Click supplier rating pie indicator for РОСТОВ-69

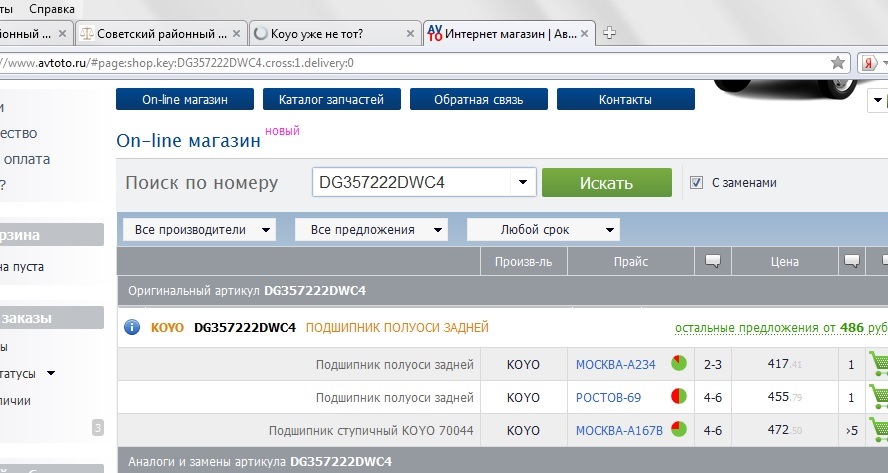[679, 397]
